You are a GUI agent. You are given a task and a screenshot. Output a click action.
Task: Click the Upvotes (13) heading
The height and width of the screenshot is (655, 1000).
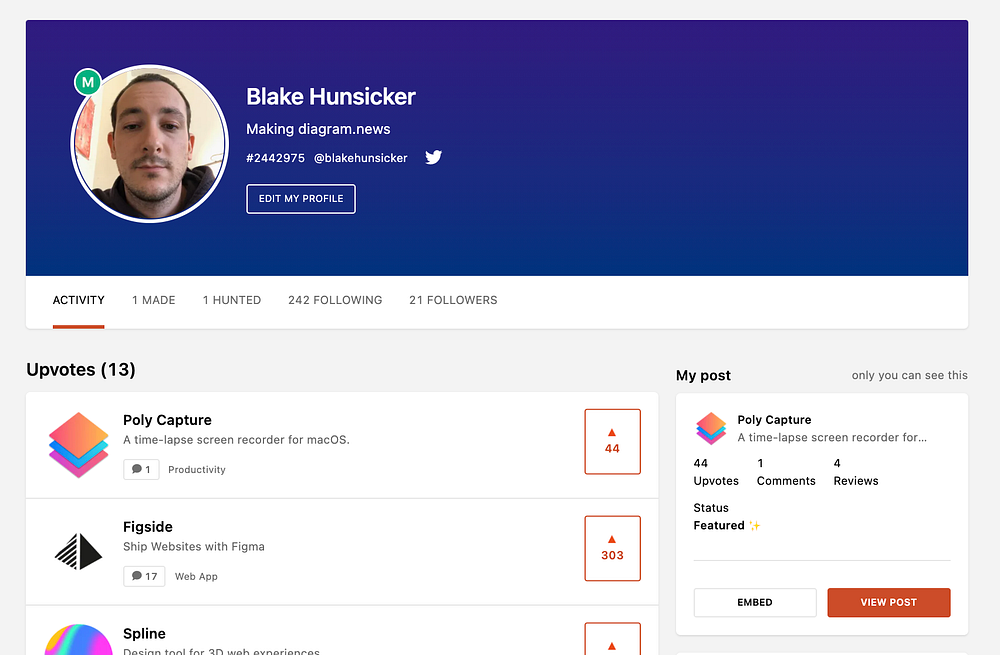point(81,370)
